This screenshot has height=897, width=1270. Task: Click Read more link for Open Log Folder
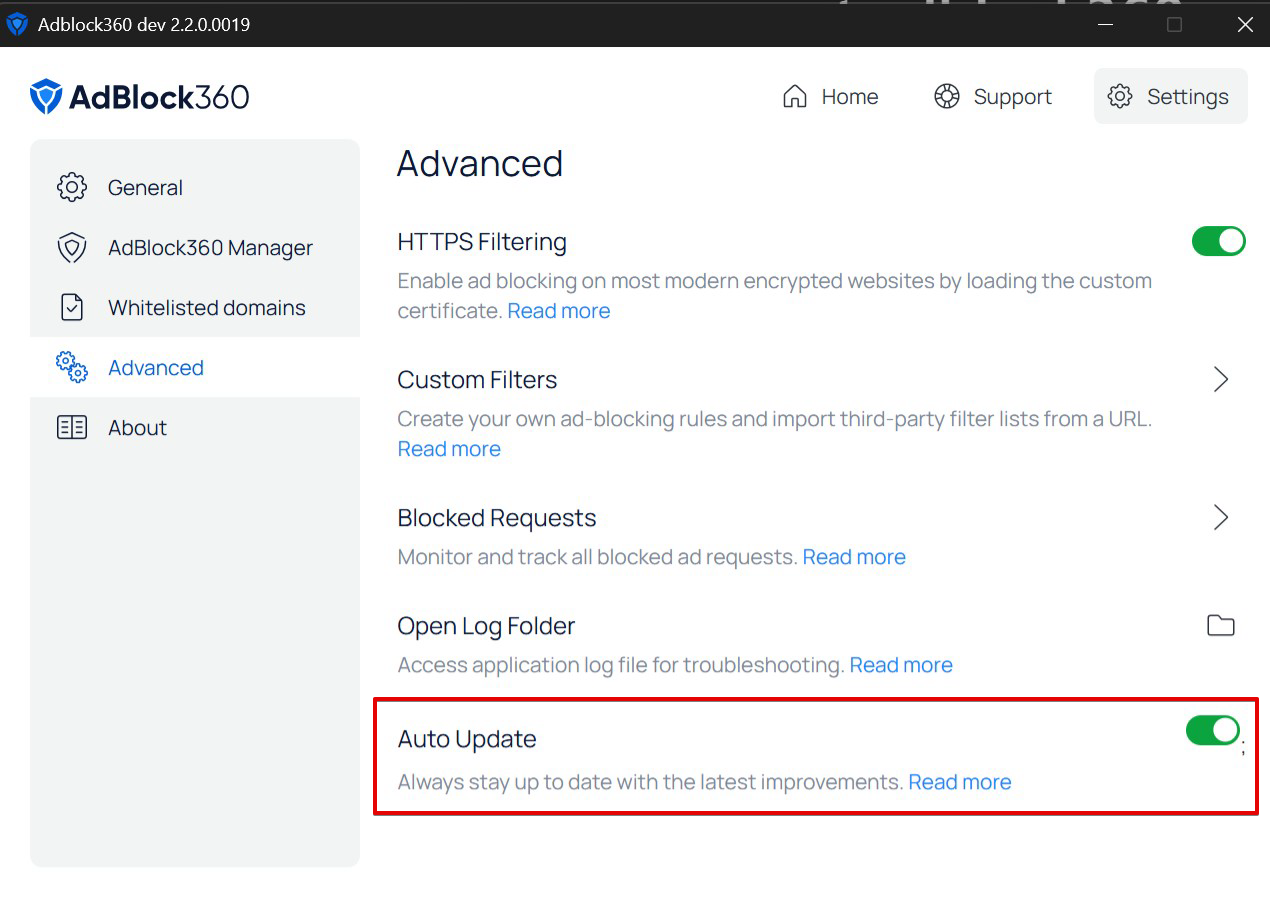click(x=901, y=665)
